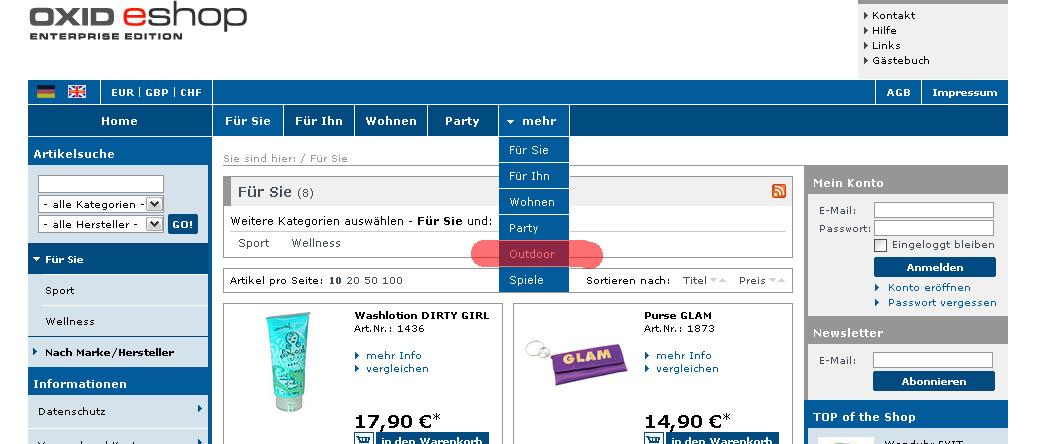
Task: Click cart icon under Washlotion DIRTY GIRL
Action: point(363,438)
